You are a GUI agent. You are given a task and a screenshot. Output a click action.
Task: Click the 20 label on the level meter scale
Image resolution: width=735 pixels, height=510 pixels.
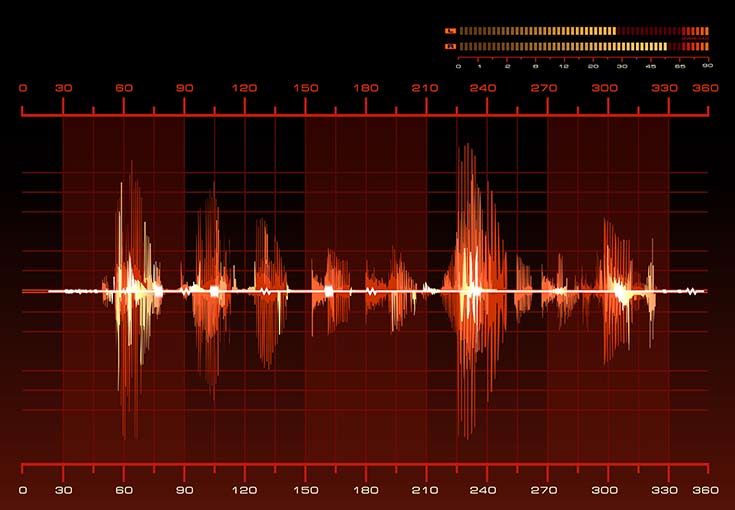point(593,67)
